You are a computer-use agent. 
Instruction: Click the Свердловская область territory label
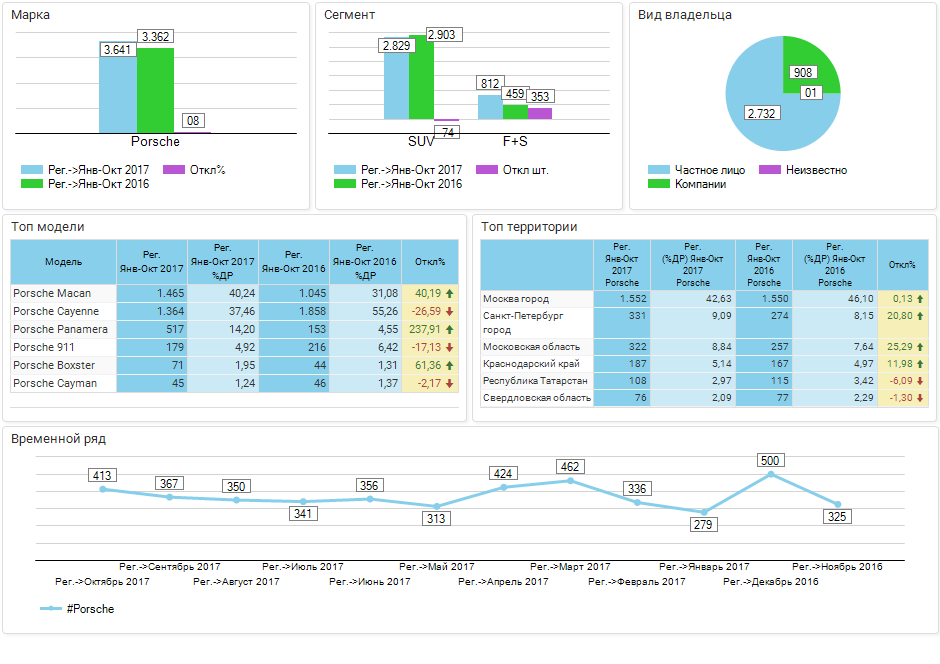point(537,398)
